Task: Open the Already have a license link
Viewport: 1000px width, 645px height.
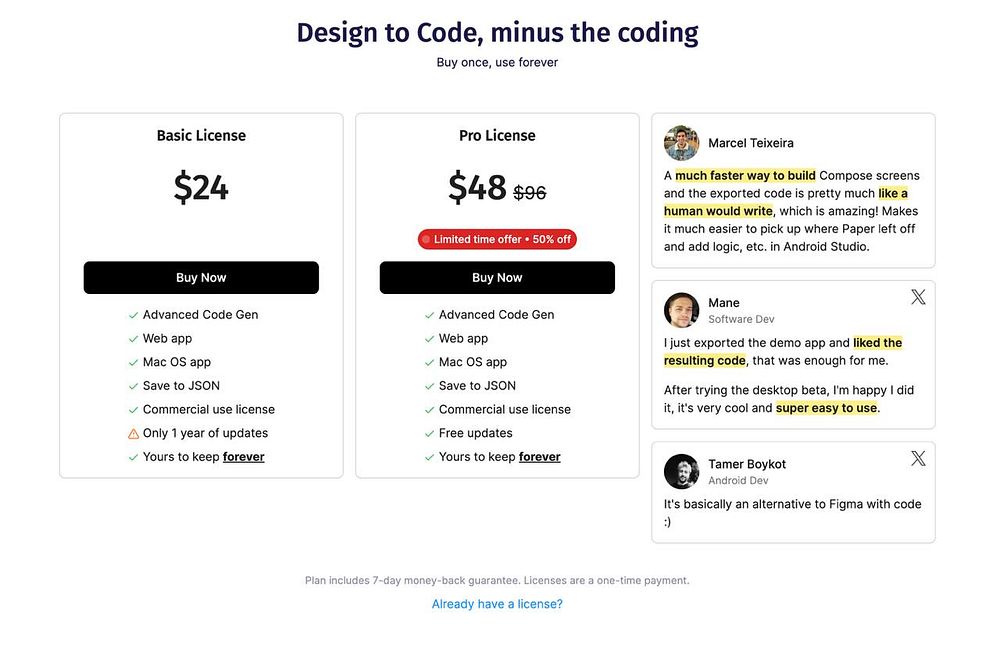Action: click(497, 604)
